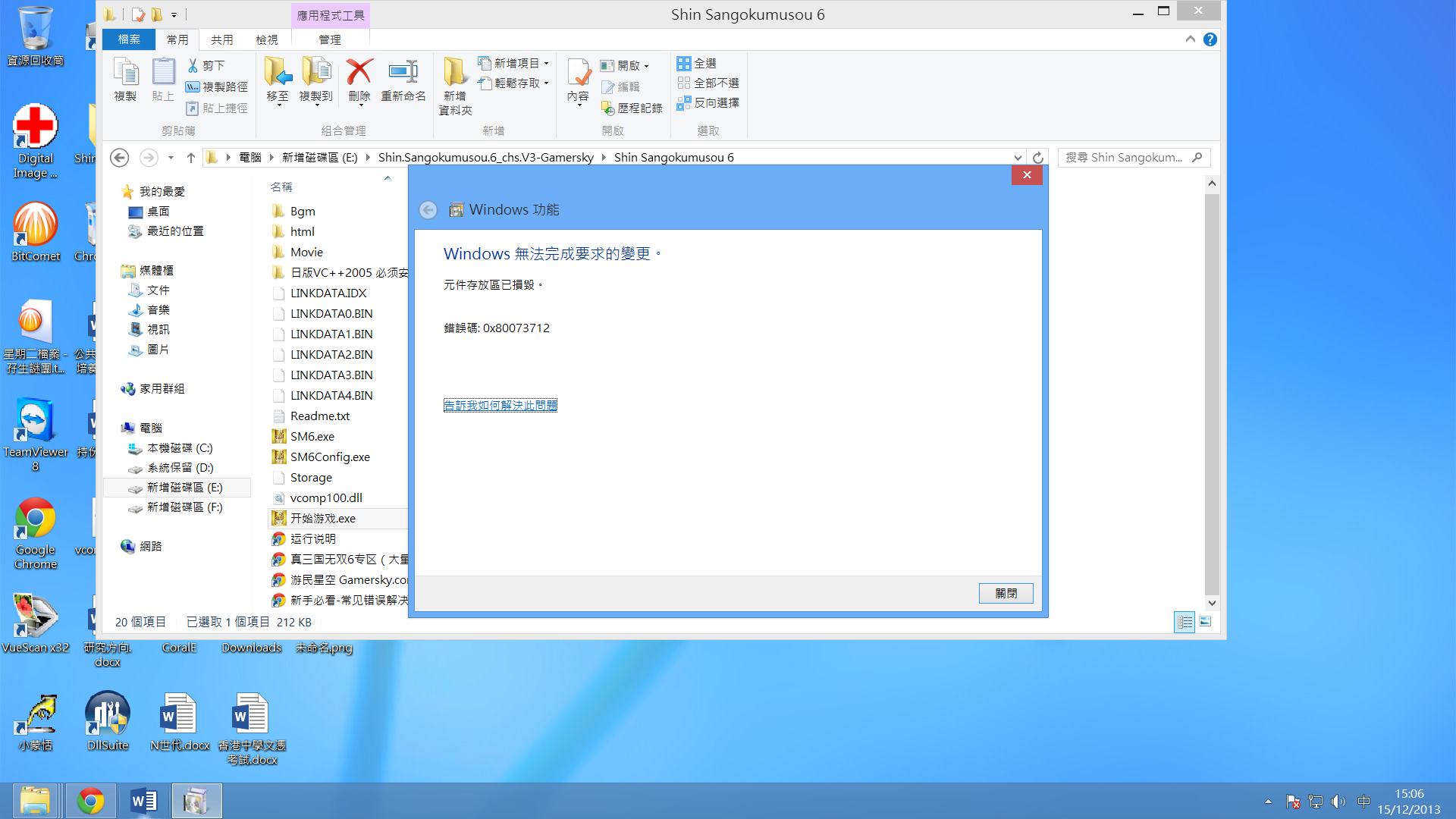Open the New item (新增項目) dropdown

(x=513, y=63)
